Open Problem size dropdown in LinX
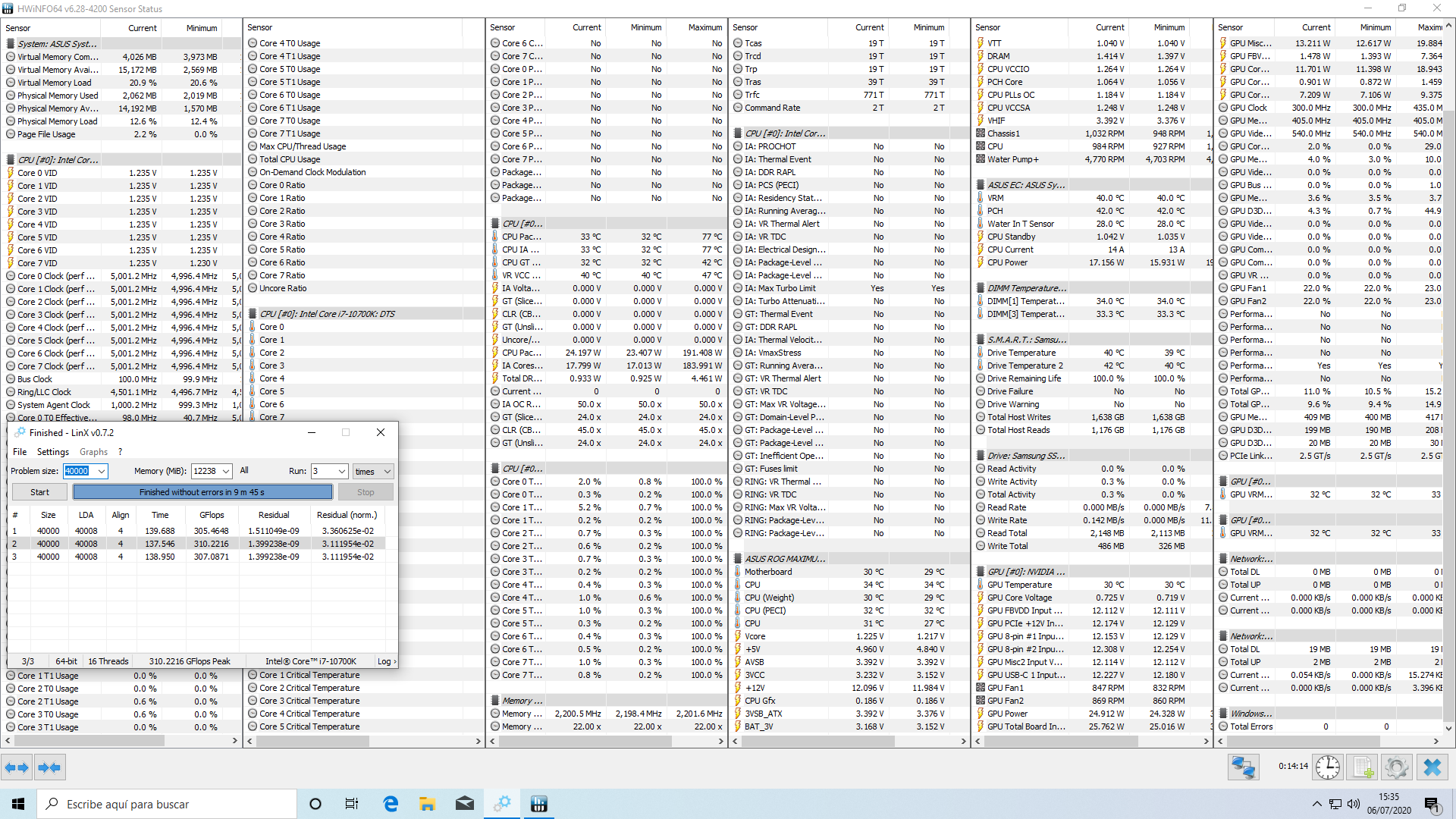1456x819 pixels. pos(102,471)
